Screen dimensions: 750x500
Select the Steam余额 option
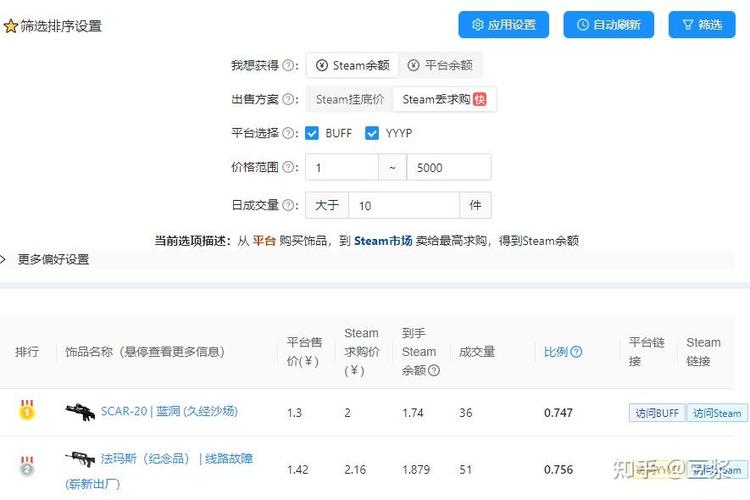353,65
